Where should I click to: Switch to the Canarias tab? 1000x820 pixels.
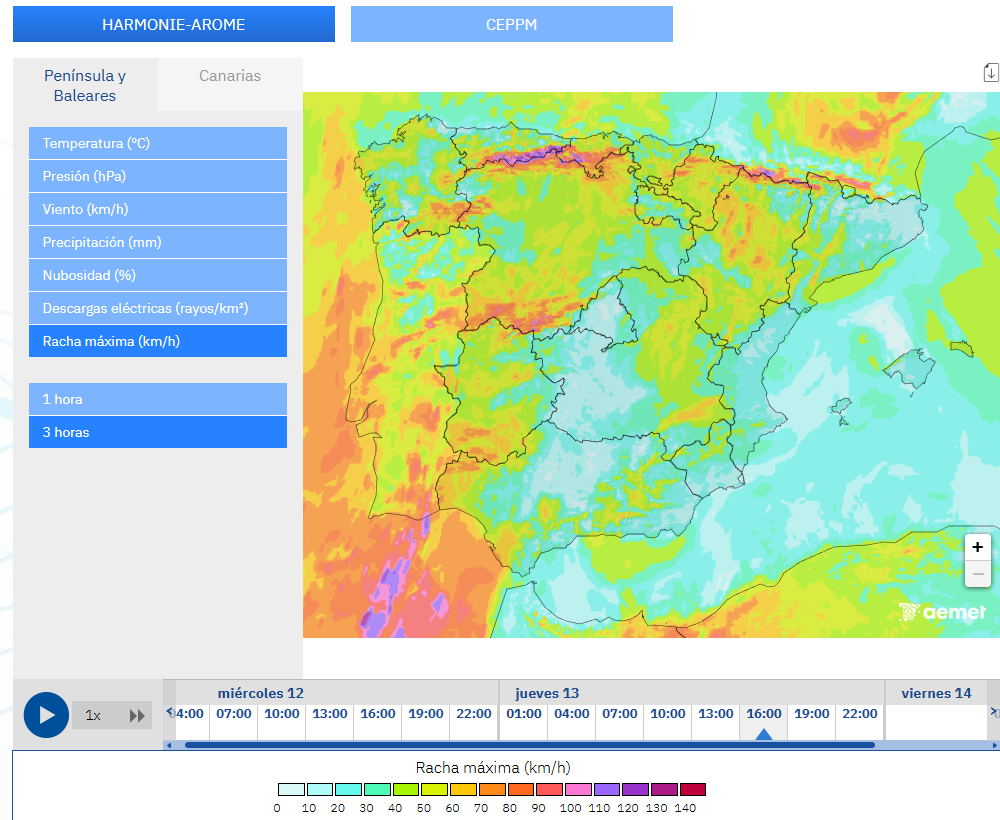tap(230, 76)
